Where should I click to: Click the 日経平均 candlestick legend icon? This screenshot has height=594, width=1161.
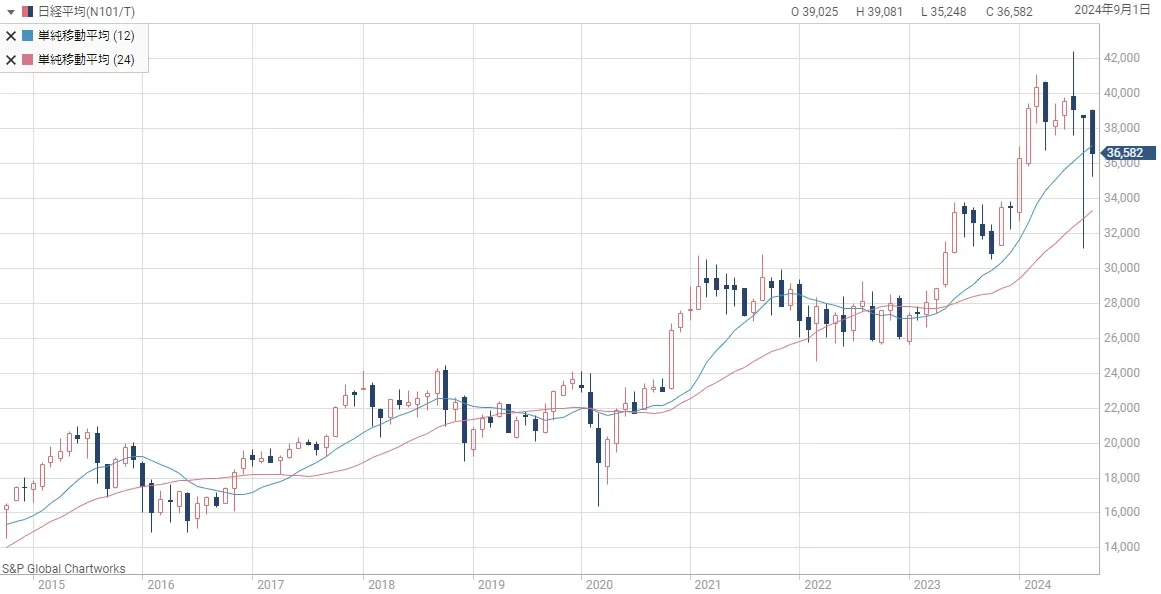[x=27, y=12]
